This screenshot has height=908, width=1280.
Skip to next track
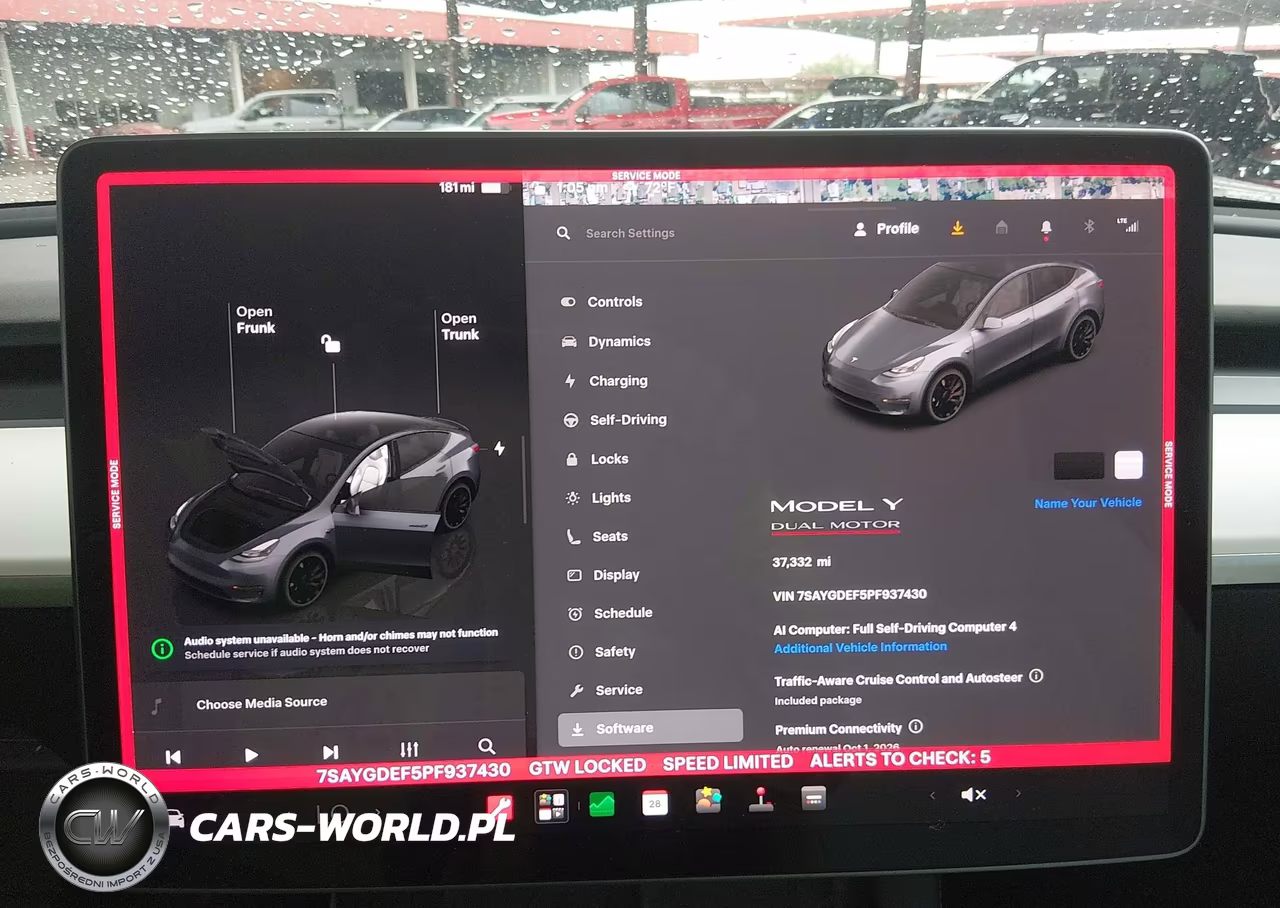(330, 752)
